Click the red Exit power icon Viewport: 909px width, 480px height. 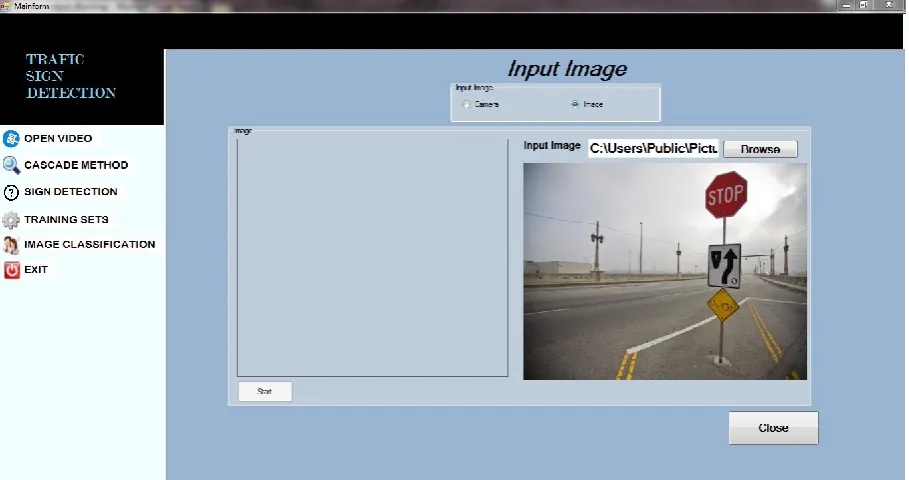[11, 270]
